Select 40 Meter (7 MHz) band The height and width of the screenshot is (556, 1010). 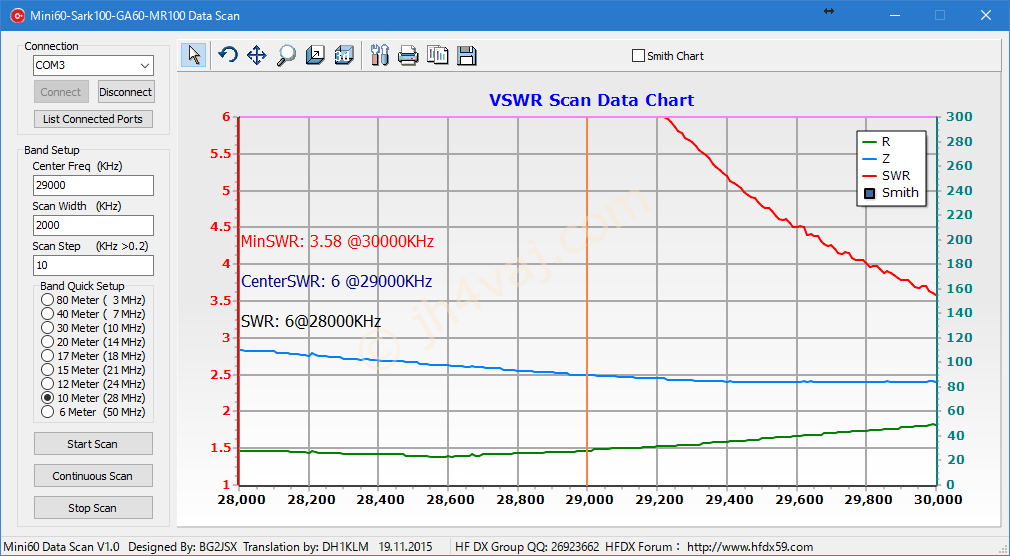[47, 314]
